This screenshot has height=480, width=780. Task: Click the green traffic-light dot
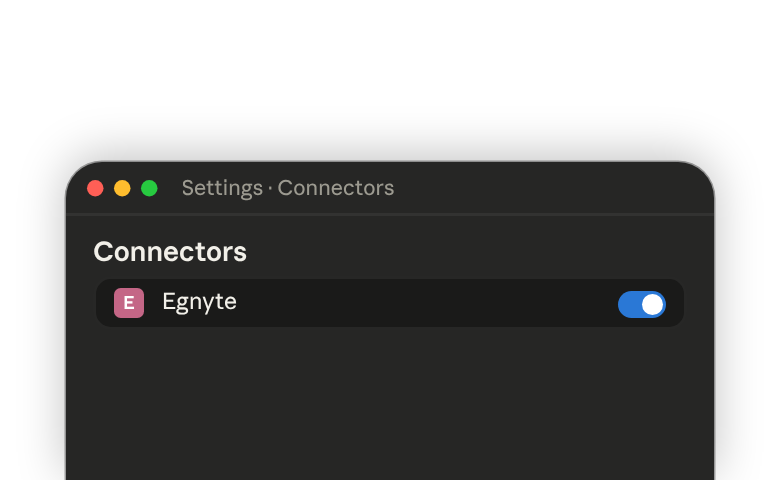point(149,189)
